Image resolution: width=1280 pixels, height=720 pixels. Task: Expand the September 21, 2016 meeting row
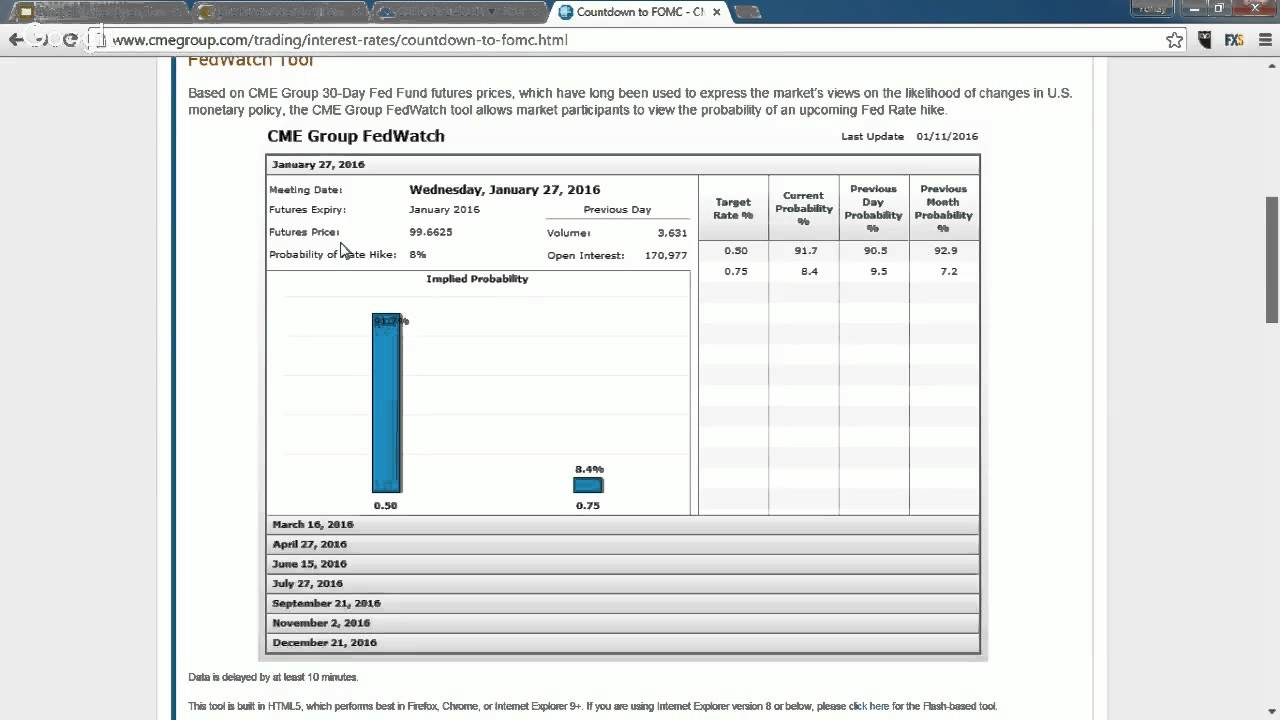[x=622, y=603]
